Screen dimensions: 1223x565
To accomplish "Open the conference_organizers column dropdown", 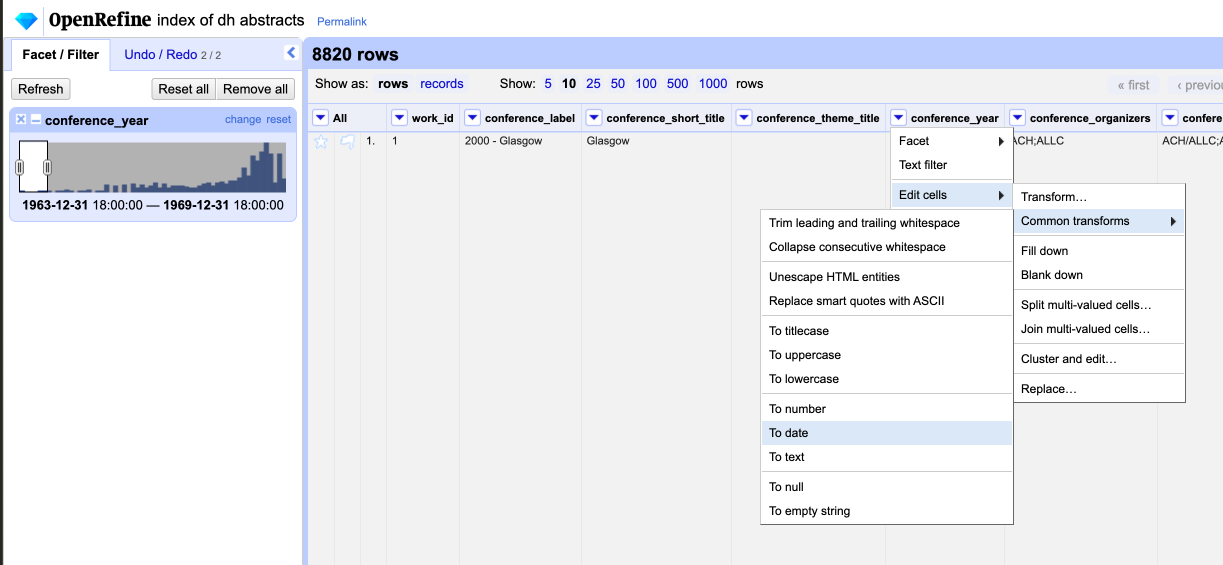I will tap(1017, 118).
